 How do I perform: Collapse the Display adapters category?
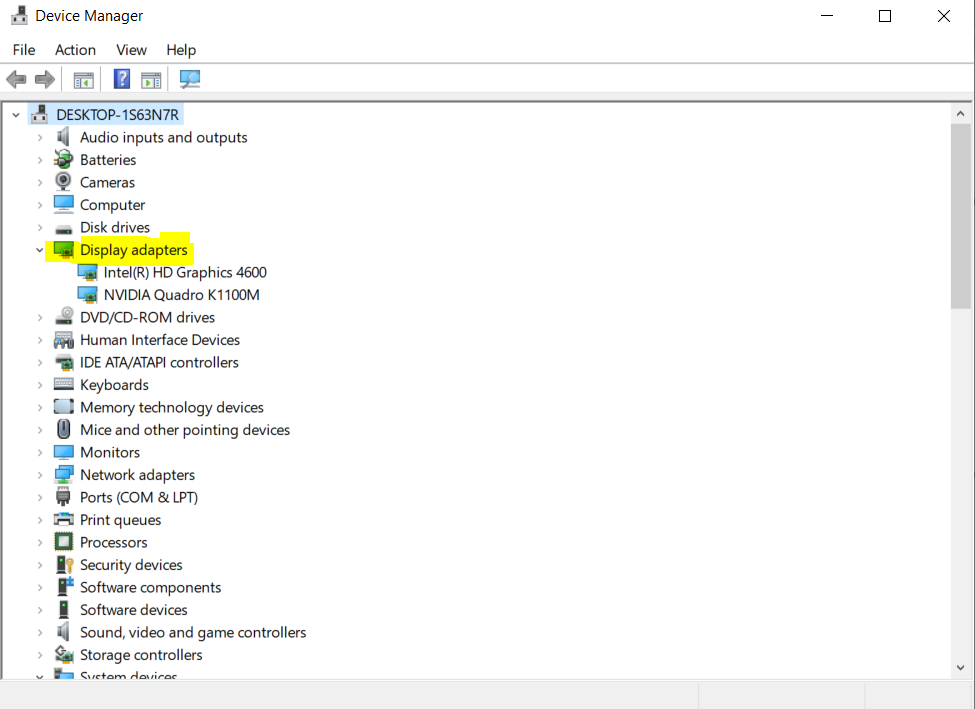pyautogui.click(x=40, y=250)
